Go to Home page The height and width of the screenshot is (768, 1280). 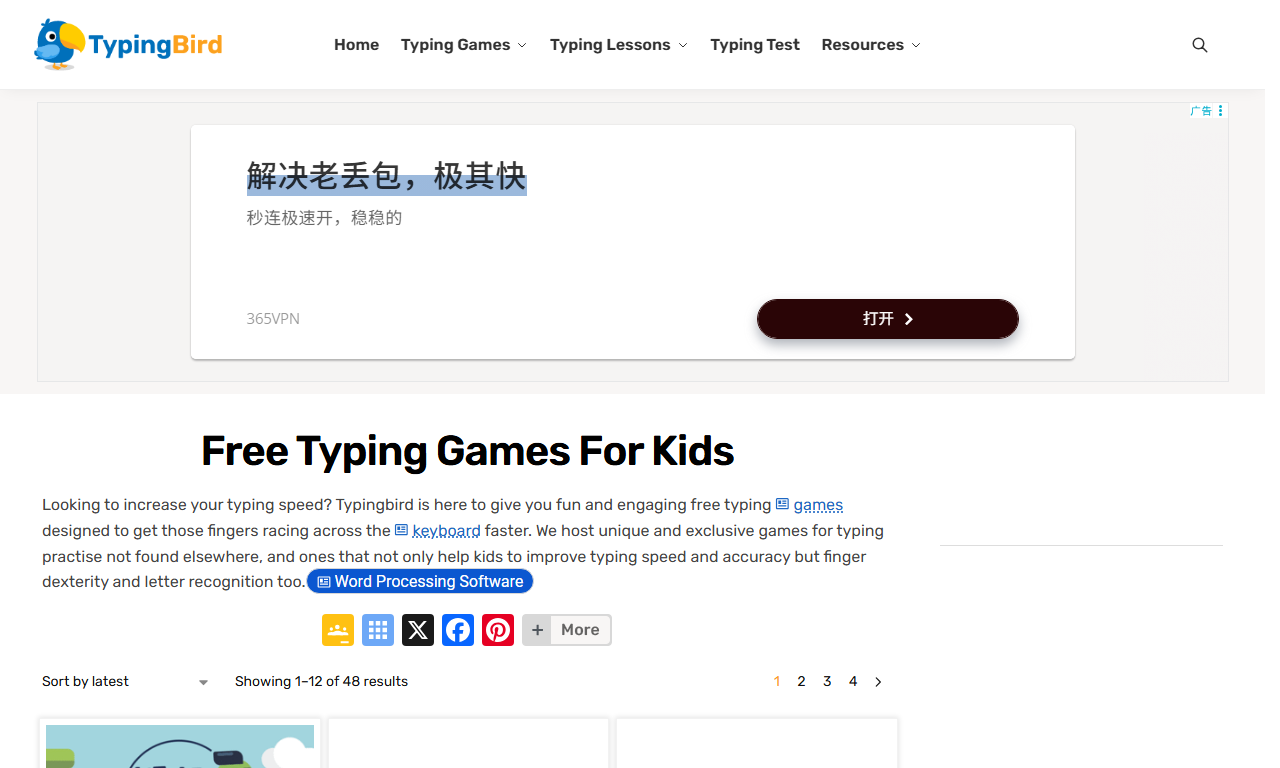(356, 45)
